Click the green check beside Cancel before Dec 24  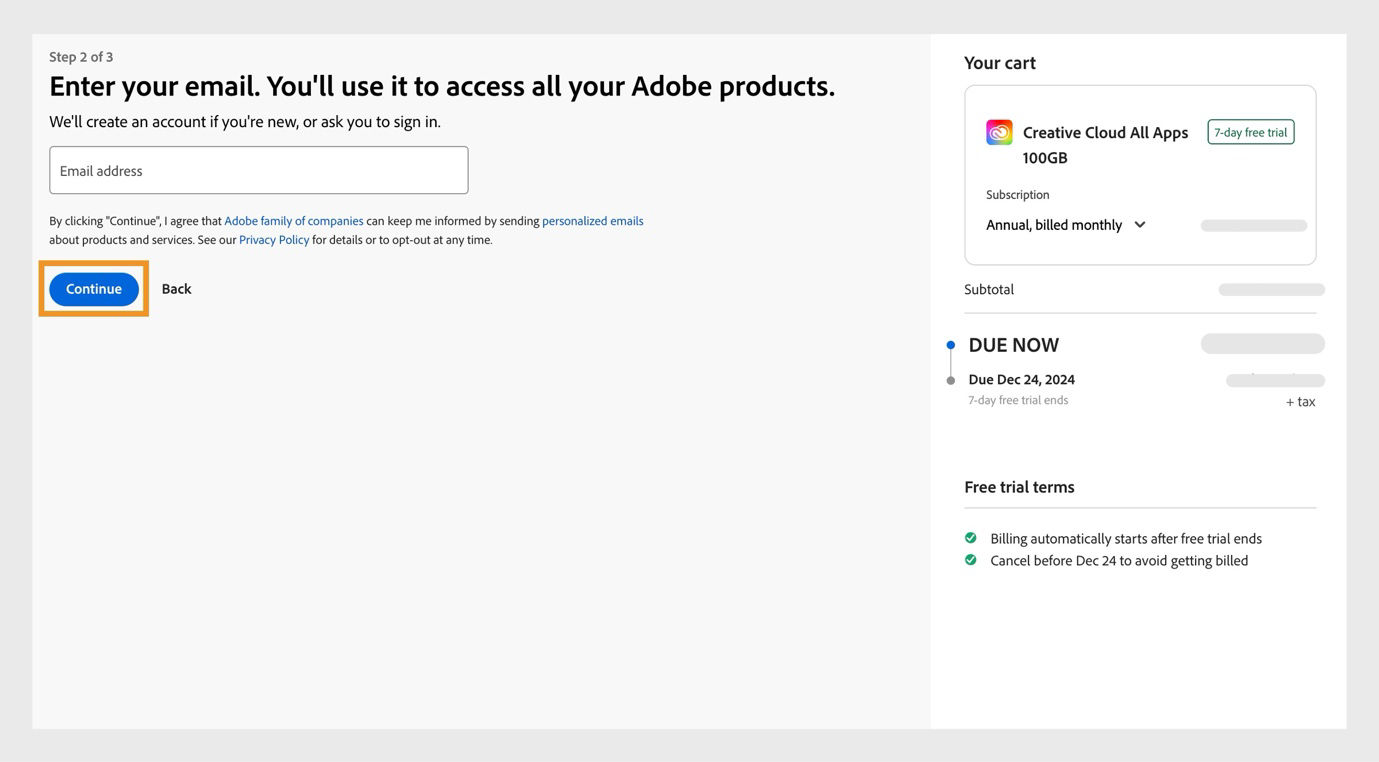tap(970, 560)
